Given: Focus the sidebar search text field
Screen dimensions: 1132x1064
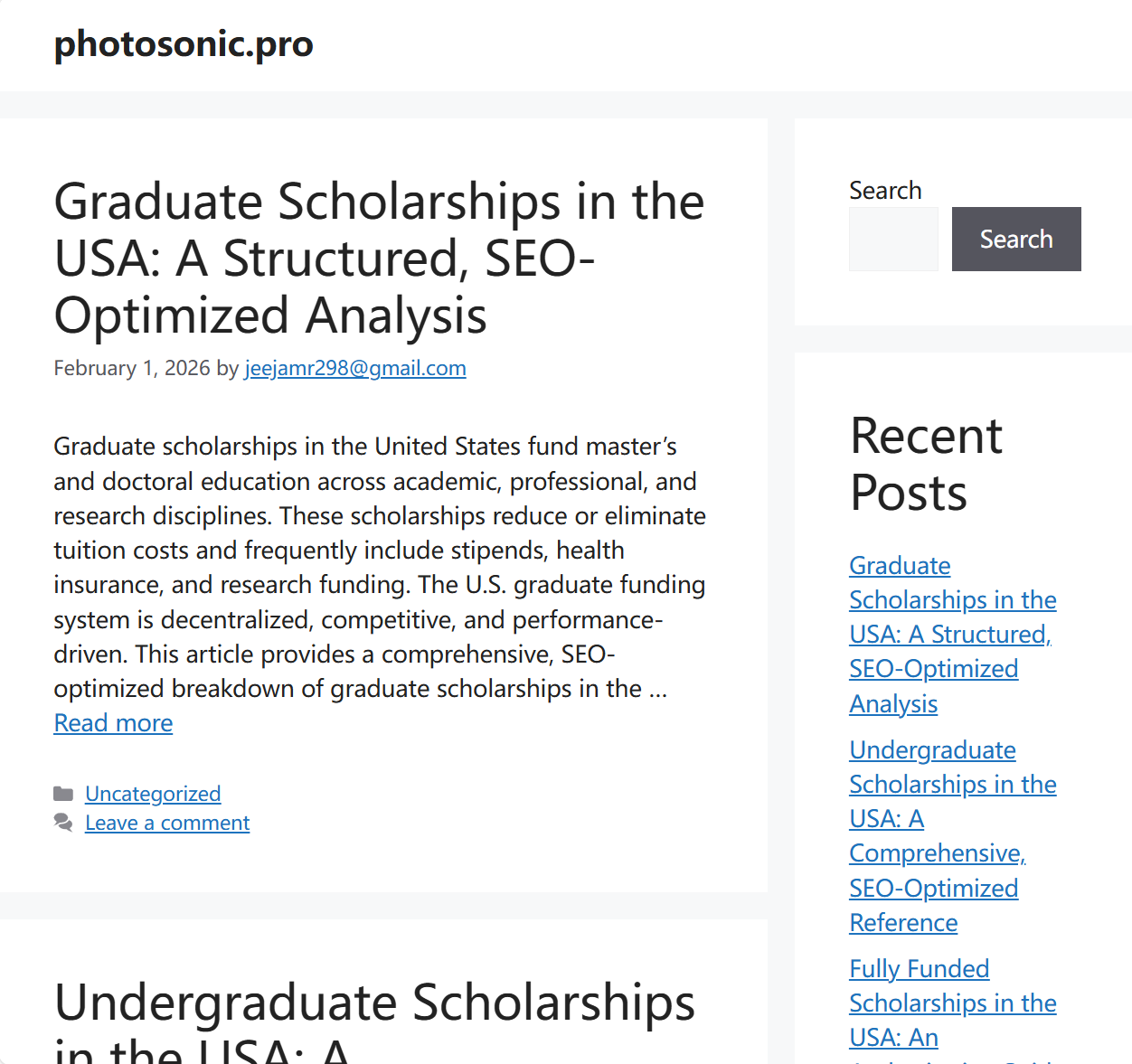Looking at the screenshot, I should point(893,240).
